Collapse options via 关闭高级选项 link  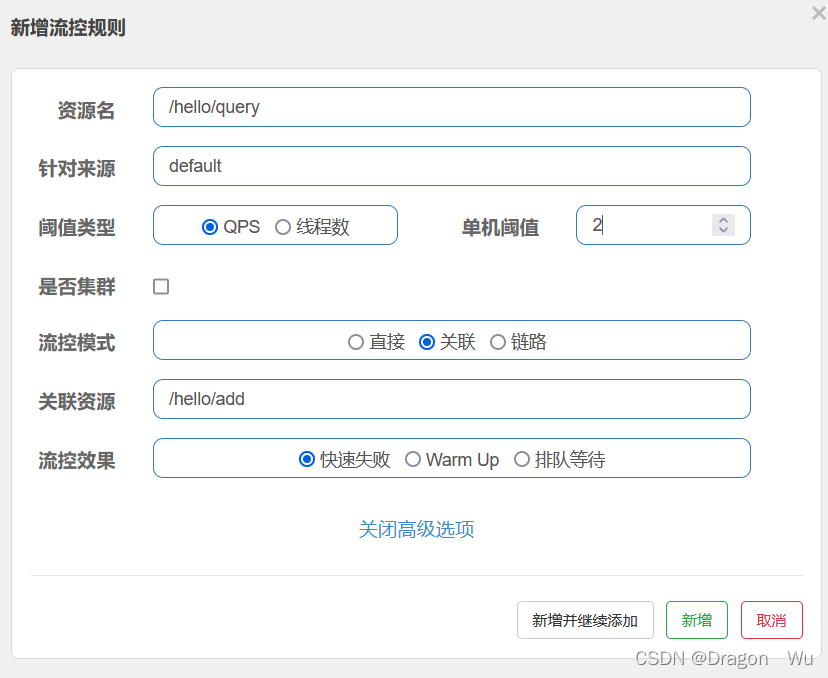point(417,529)
